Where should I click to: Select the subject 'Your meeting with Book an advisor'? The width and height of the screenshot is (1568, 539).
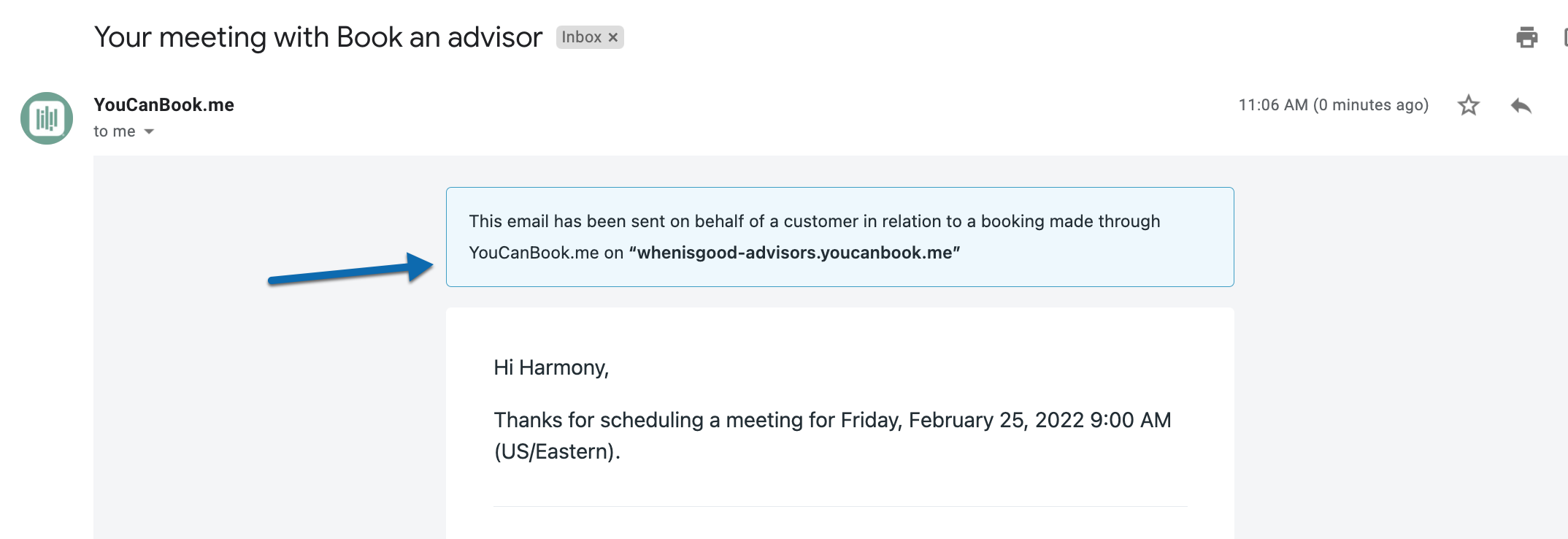coord(318,37)
